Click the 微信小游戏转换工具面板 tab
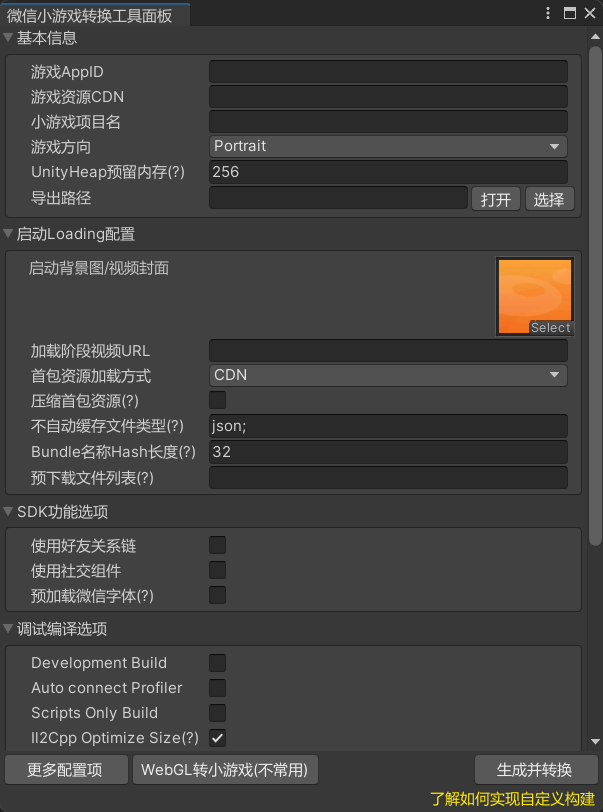Image resolution: width=603 pixels, height=812 pixels. (x=90, y=14)
